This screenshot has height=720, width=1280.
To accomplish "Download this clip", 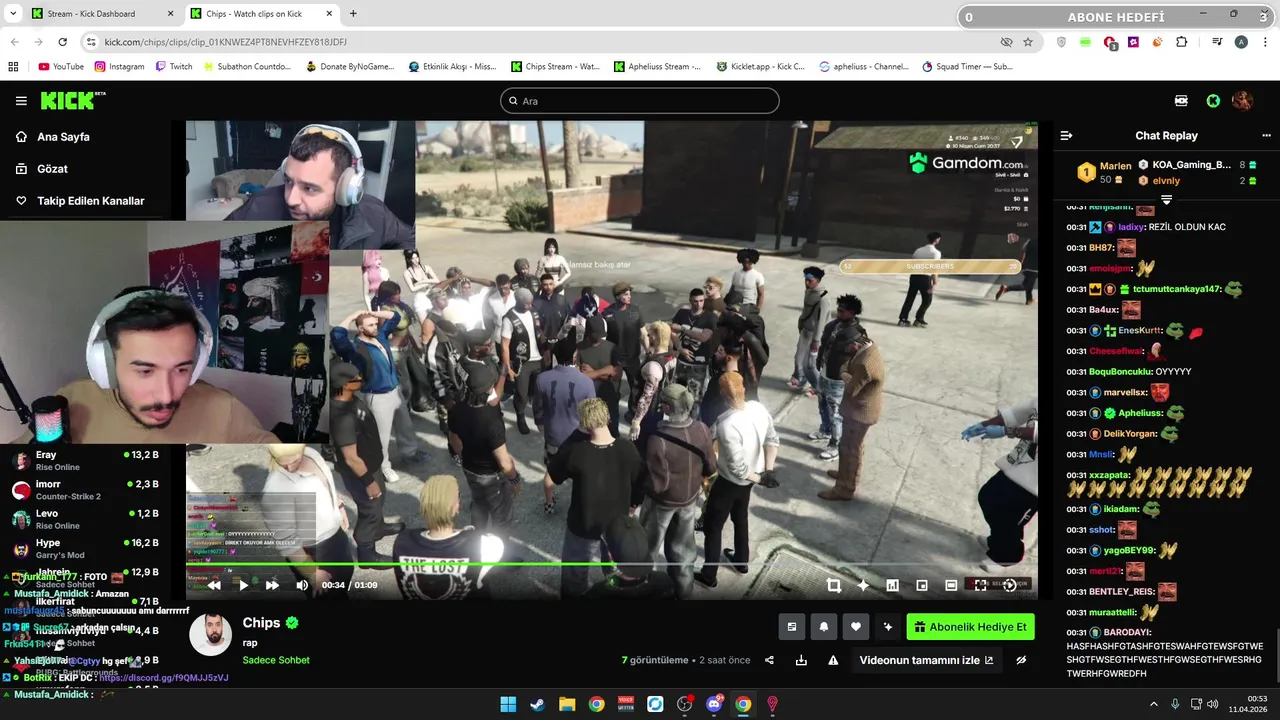I will pyautogui.click(x=801, y=660).
